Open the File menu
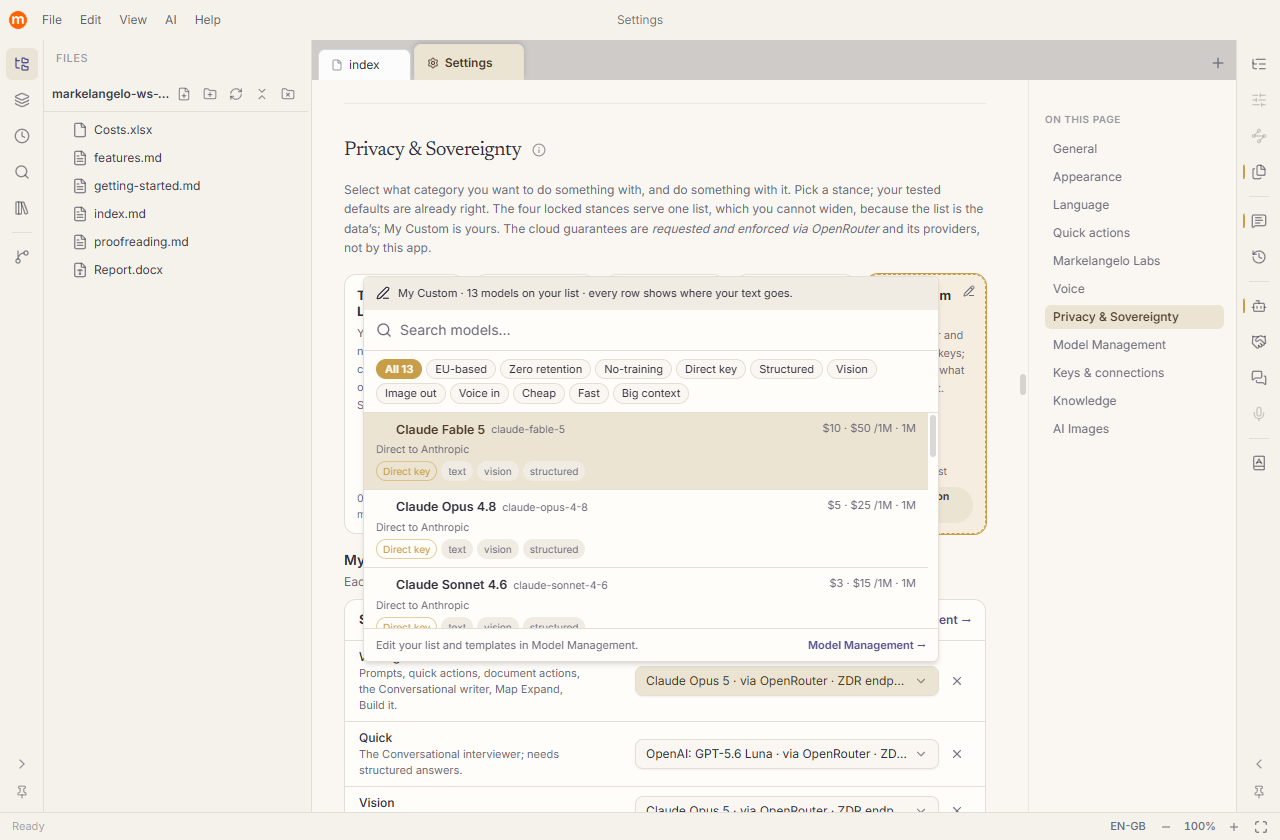Viewport: 1280px width, 840px height. click(52, 20)
